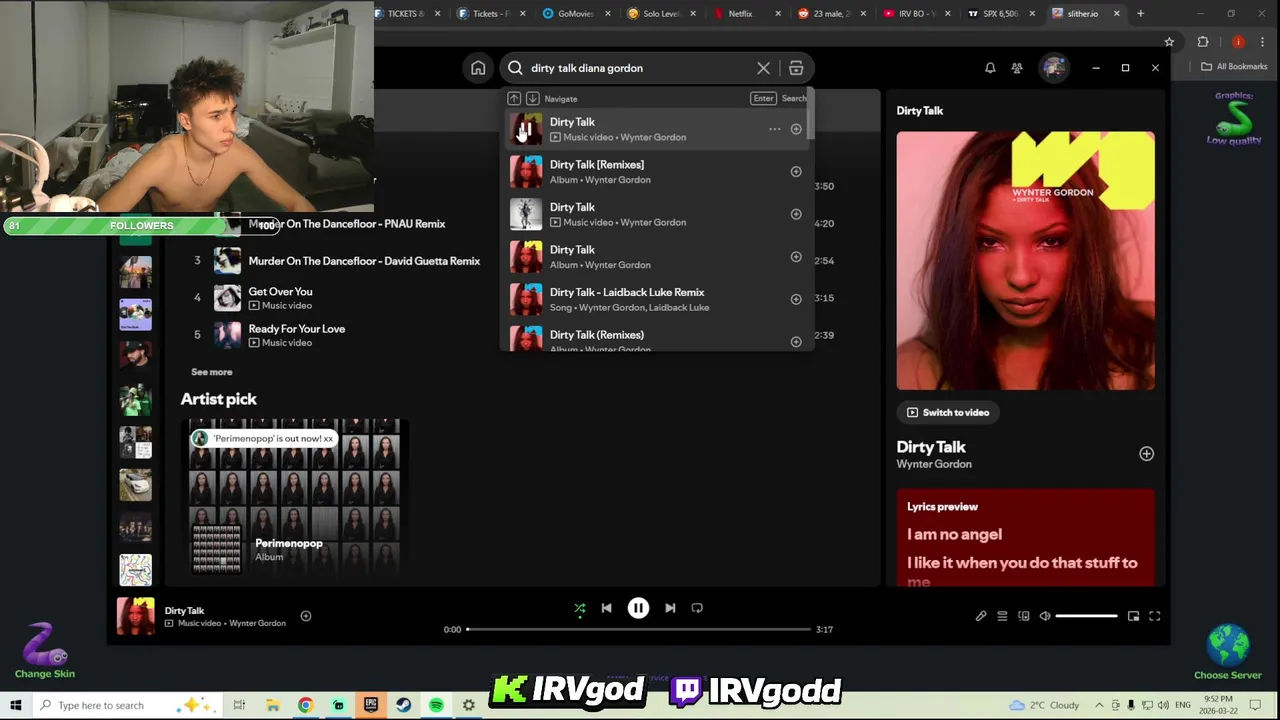The image size is (1280, 720).
Task: Mute with the volume speaker icon
Action: 1045,616
